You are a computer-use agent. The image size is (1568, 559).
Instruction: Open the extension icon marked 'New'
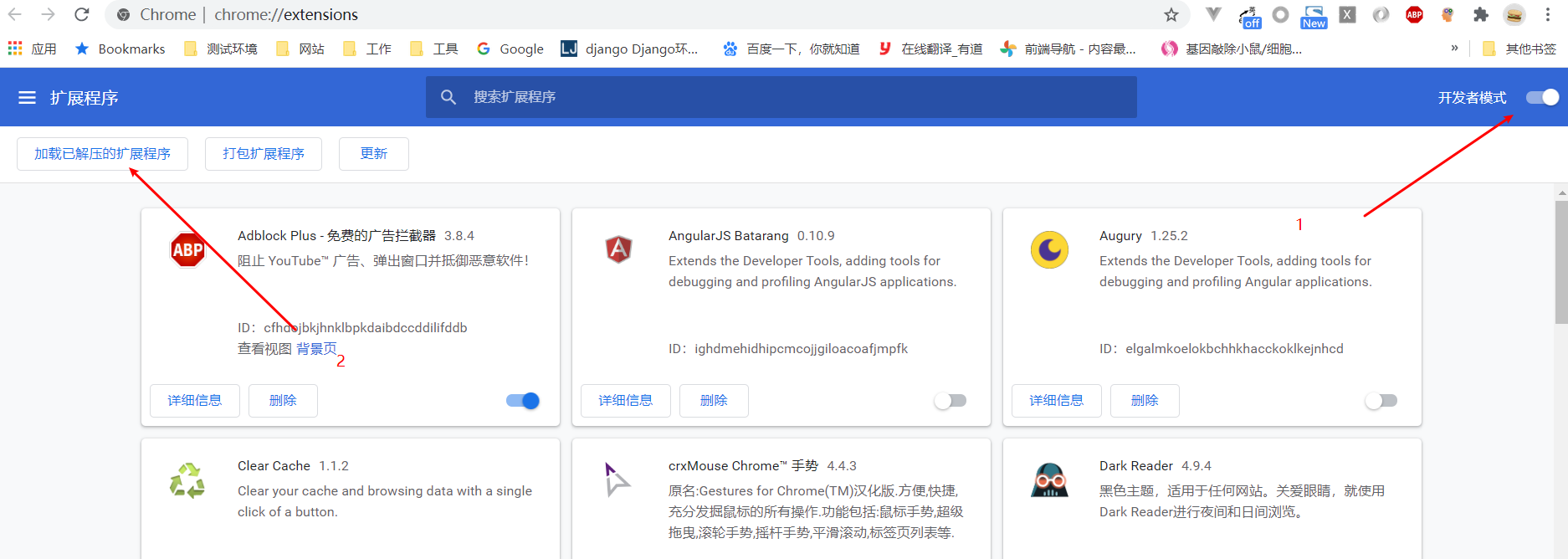pos(1314,17)
